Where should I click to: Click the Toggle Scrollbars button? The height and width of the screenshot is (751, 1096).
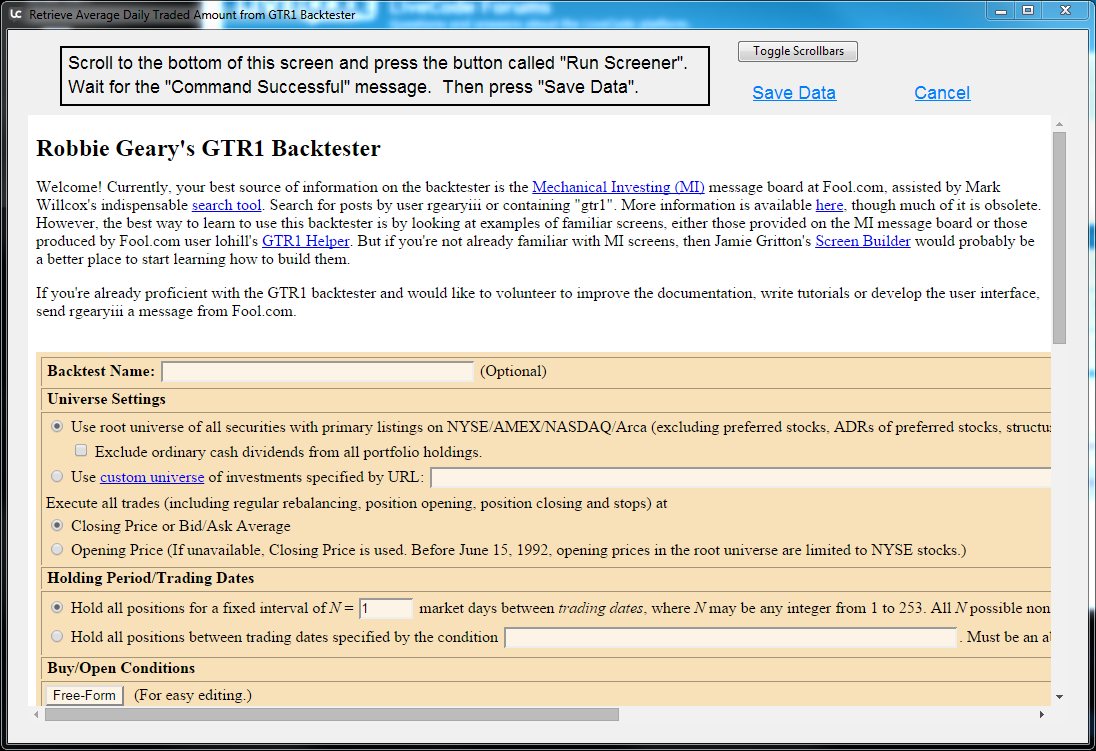(x=798, y=51)
